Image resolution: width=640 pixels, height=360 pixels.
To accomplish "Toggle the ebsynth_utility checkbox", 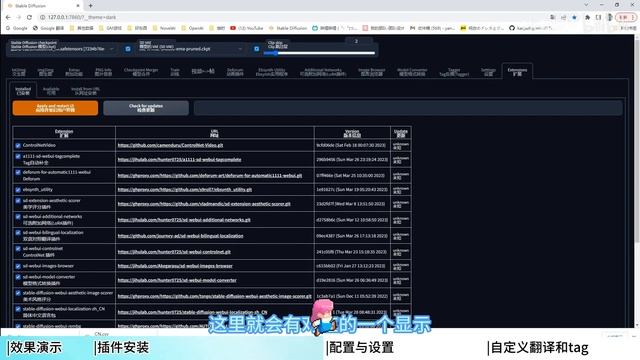I will tap(18, 190).
